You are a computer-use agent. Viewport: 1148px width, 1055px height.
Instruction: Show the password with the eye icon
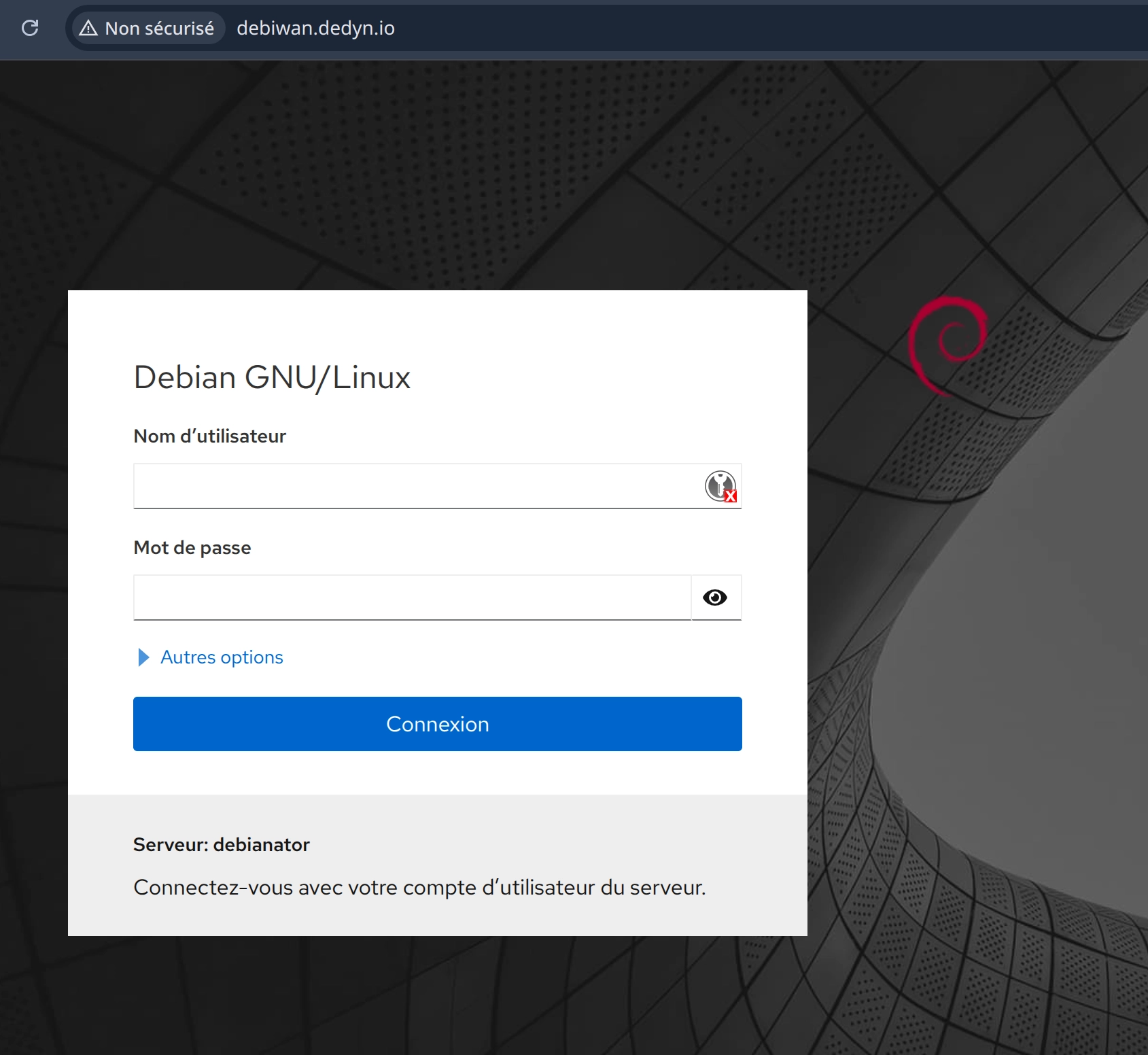click(715, 598)
